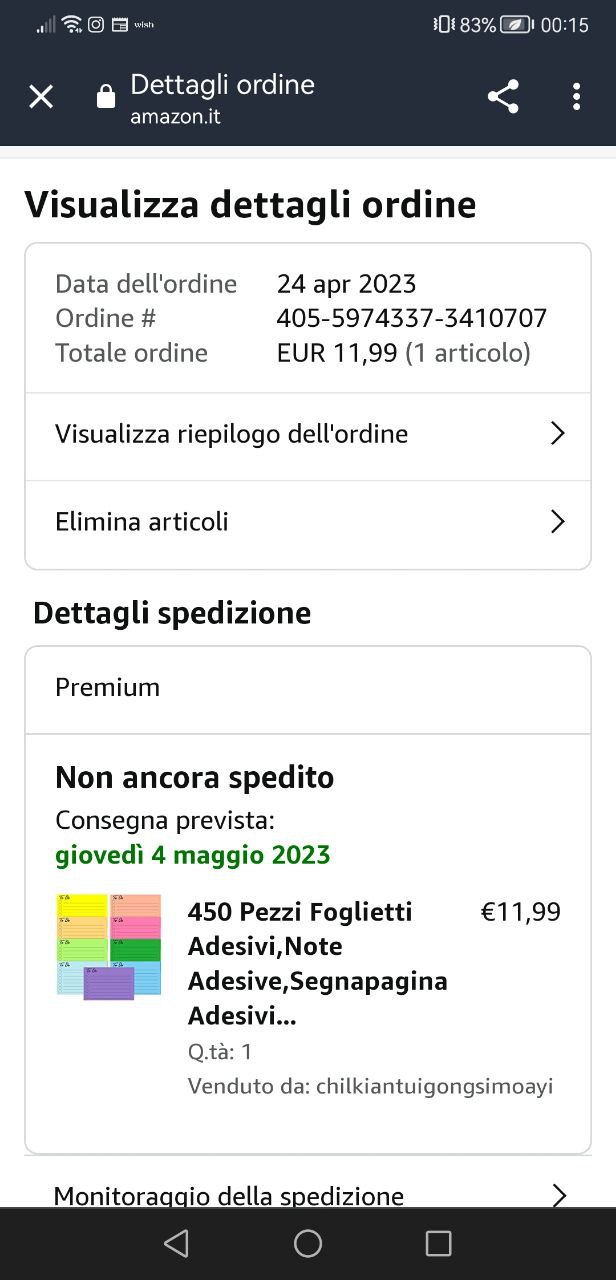Open Visualizza riepilogo dell'ordine row
The width and height of the screenshot is (616, 1280).
[231, 434]
